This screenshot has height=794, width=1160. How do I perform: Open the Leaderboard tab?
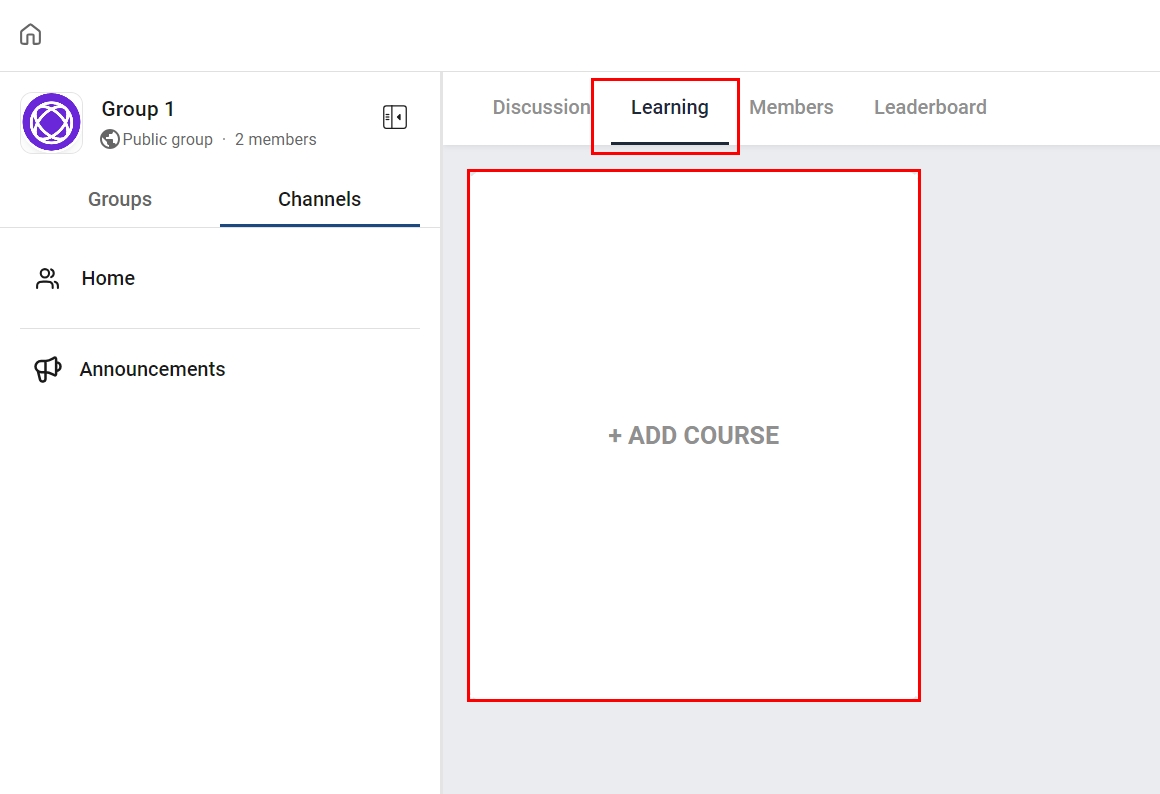tap(930, 107)
